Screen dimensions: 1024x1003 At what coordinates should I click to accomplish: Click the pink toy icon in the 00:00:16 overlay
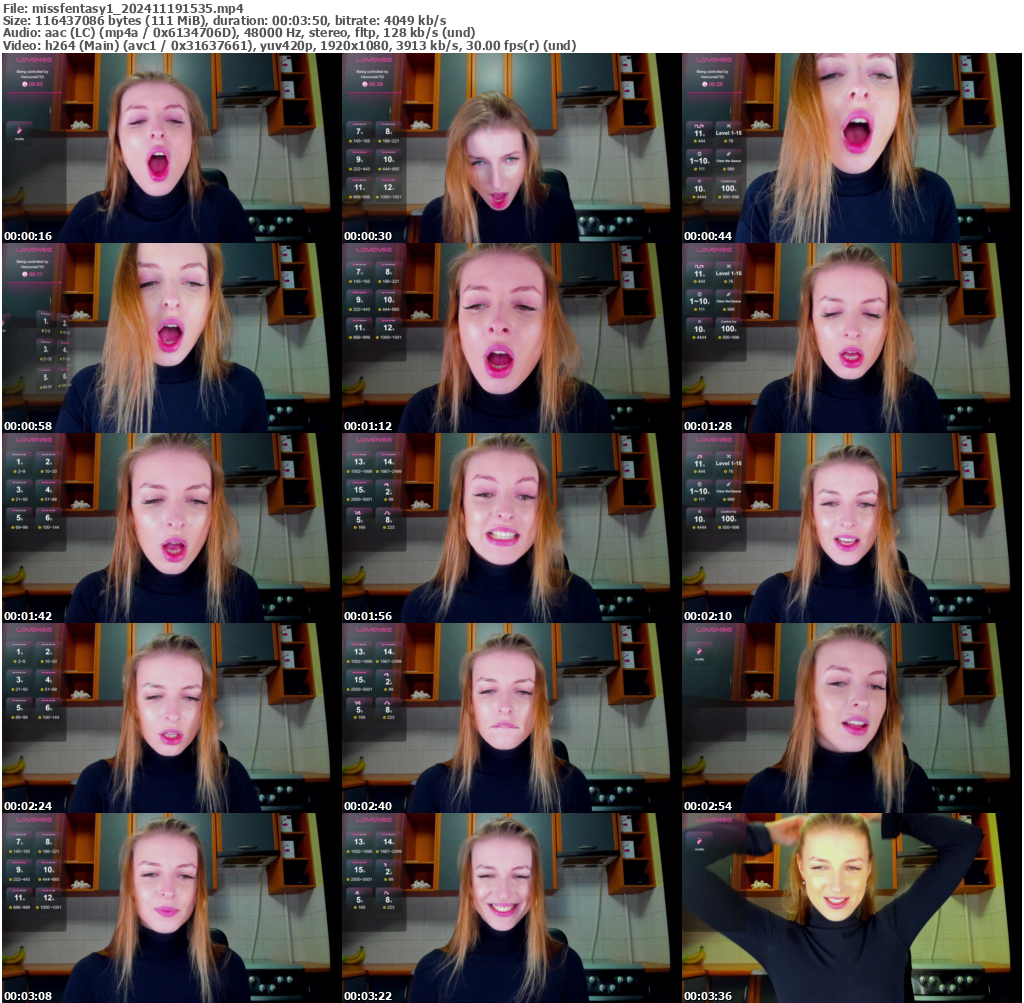pos(20,131)
